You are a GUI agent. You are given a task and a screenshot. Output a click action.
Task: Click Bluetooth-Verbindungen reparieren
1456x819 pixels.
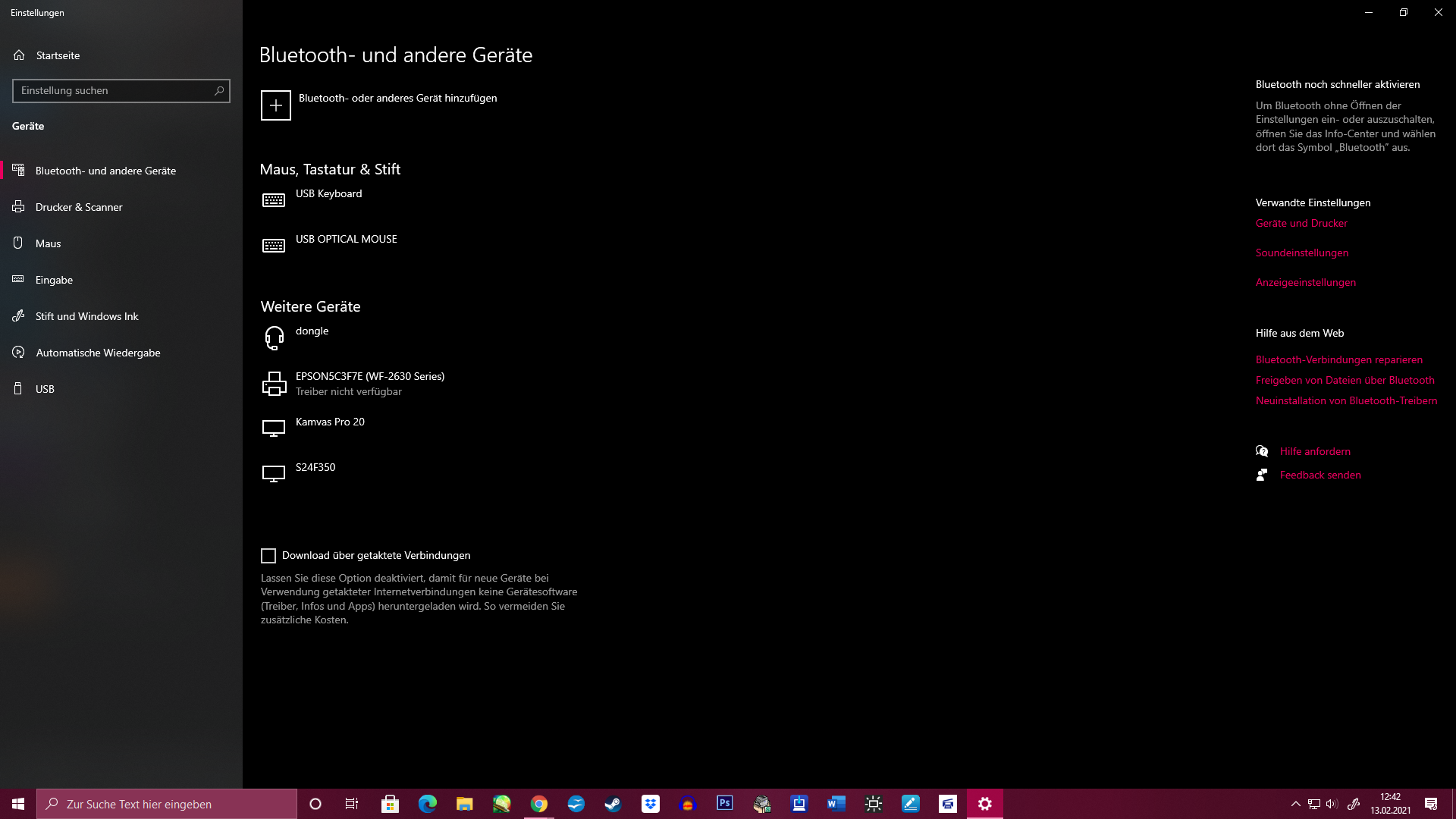coord(1338,359)
